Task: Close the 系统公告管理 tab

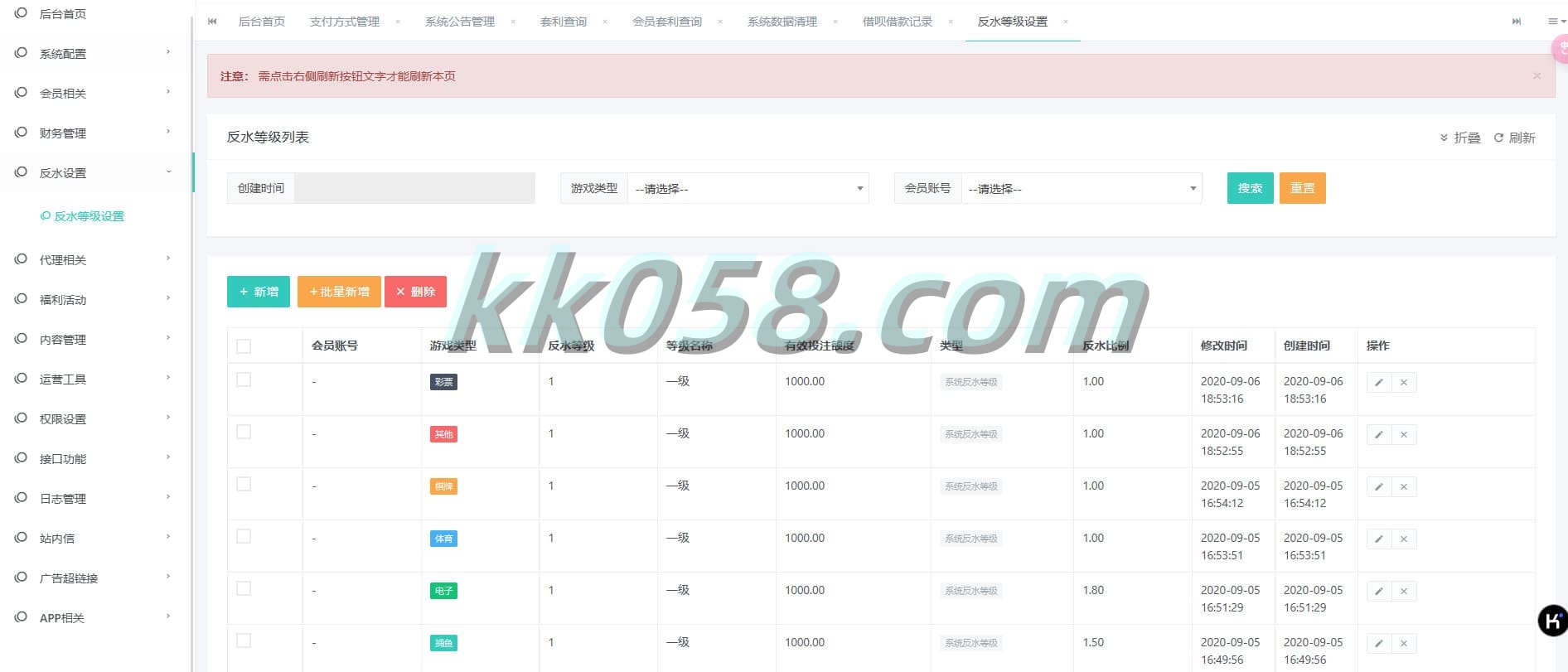Action: (513, 22)
